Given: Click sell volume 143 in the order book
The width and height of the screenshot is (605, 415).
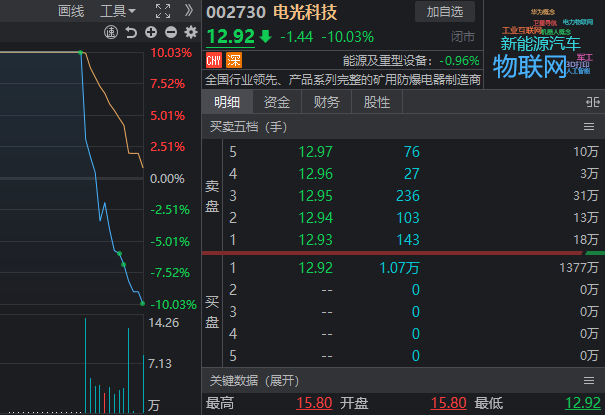Looking at the screenshot, I should point(408,240).
